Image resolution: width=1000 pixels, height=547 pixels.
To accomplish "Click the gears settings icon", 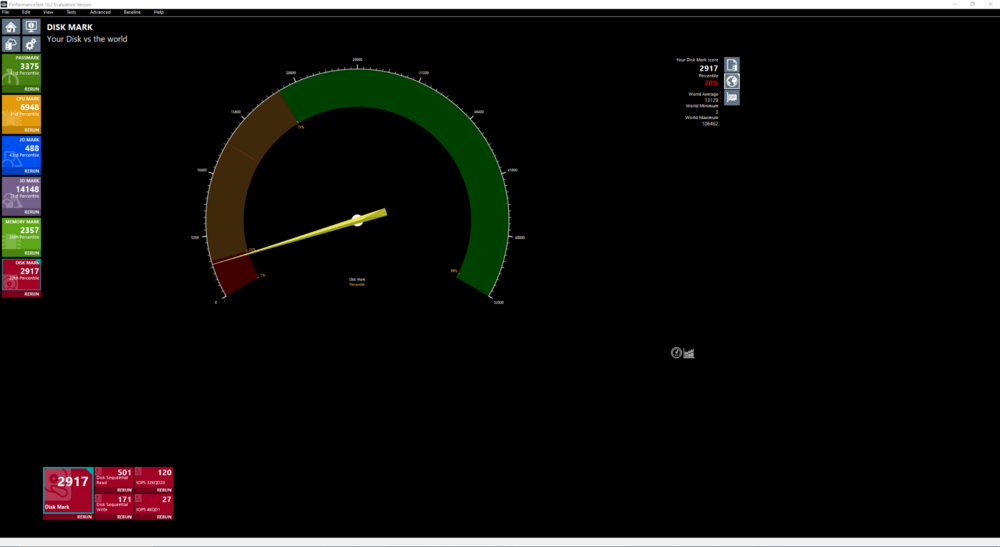I will coord(31,44).
